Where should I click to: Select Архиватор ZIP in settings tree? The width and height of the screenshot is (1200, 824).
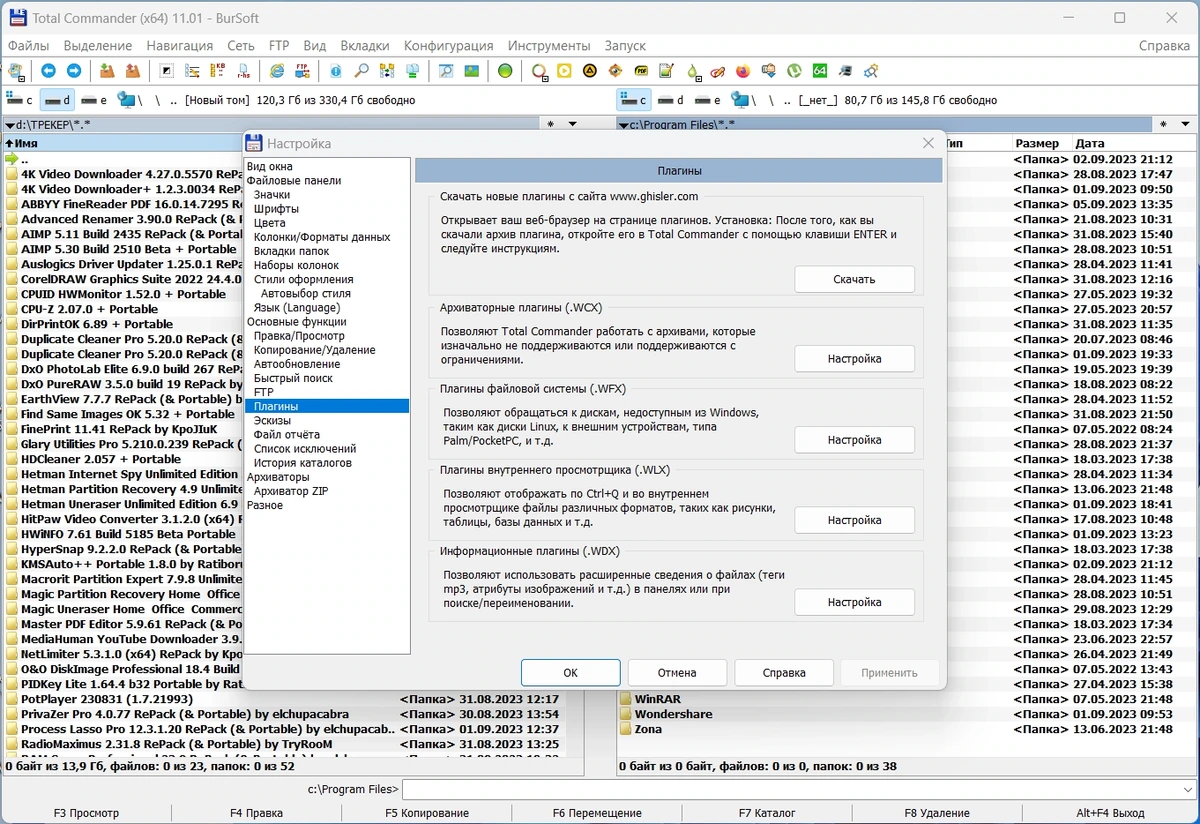[x=291, y=491]
